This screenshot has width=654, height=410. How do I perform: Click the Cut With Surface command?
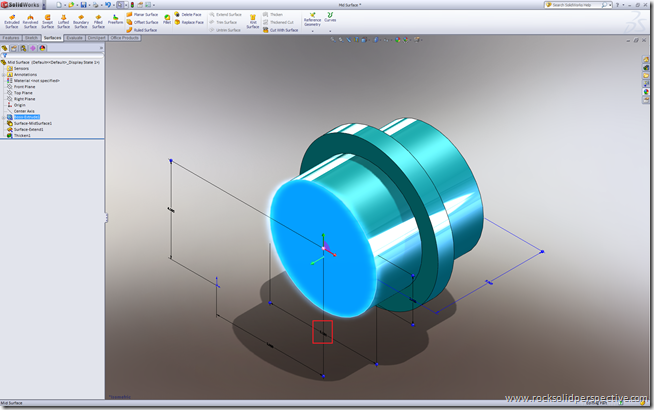click(280, 30)
